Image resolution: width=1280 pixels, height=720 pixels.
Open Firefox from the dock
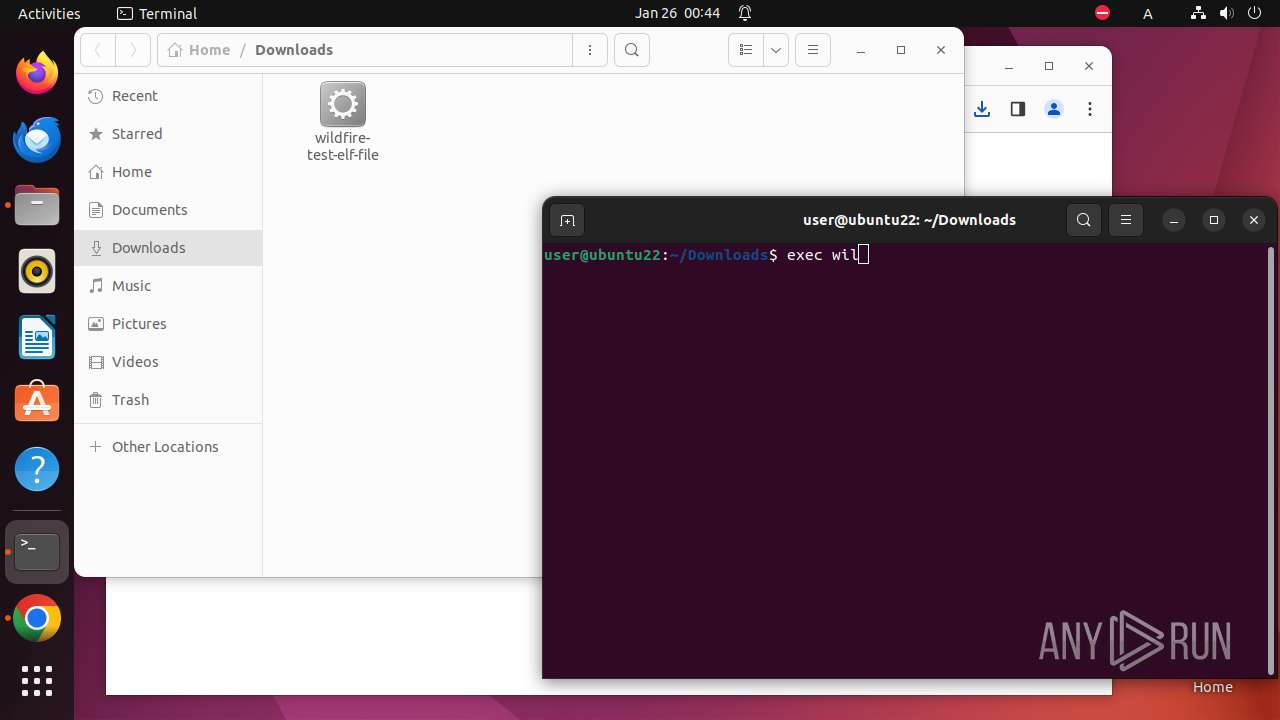pos(37,73)
